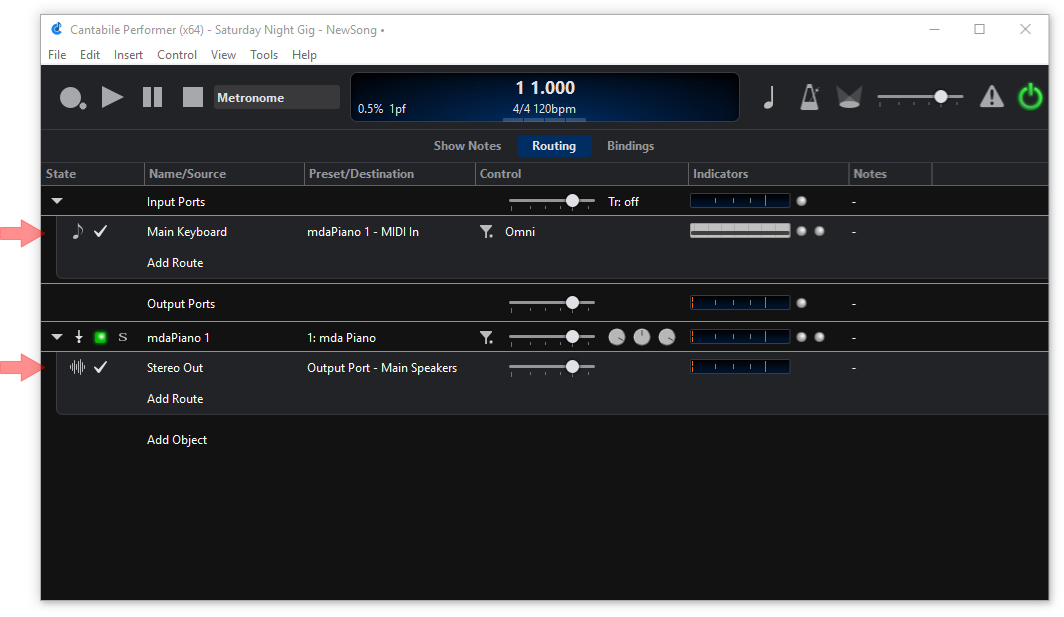Screen dimensions: 1064x617
Task: Open the Metronome transport selector
Action: [x=276, y=97]
